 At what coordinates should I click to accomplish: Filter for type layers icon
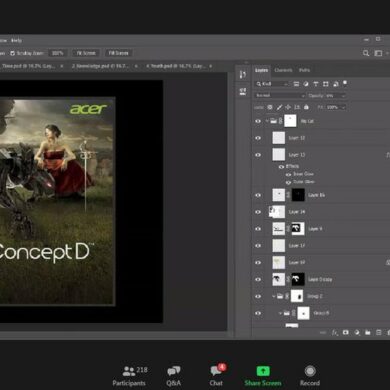point(316,84)
